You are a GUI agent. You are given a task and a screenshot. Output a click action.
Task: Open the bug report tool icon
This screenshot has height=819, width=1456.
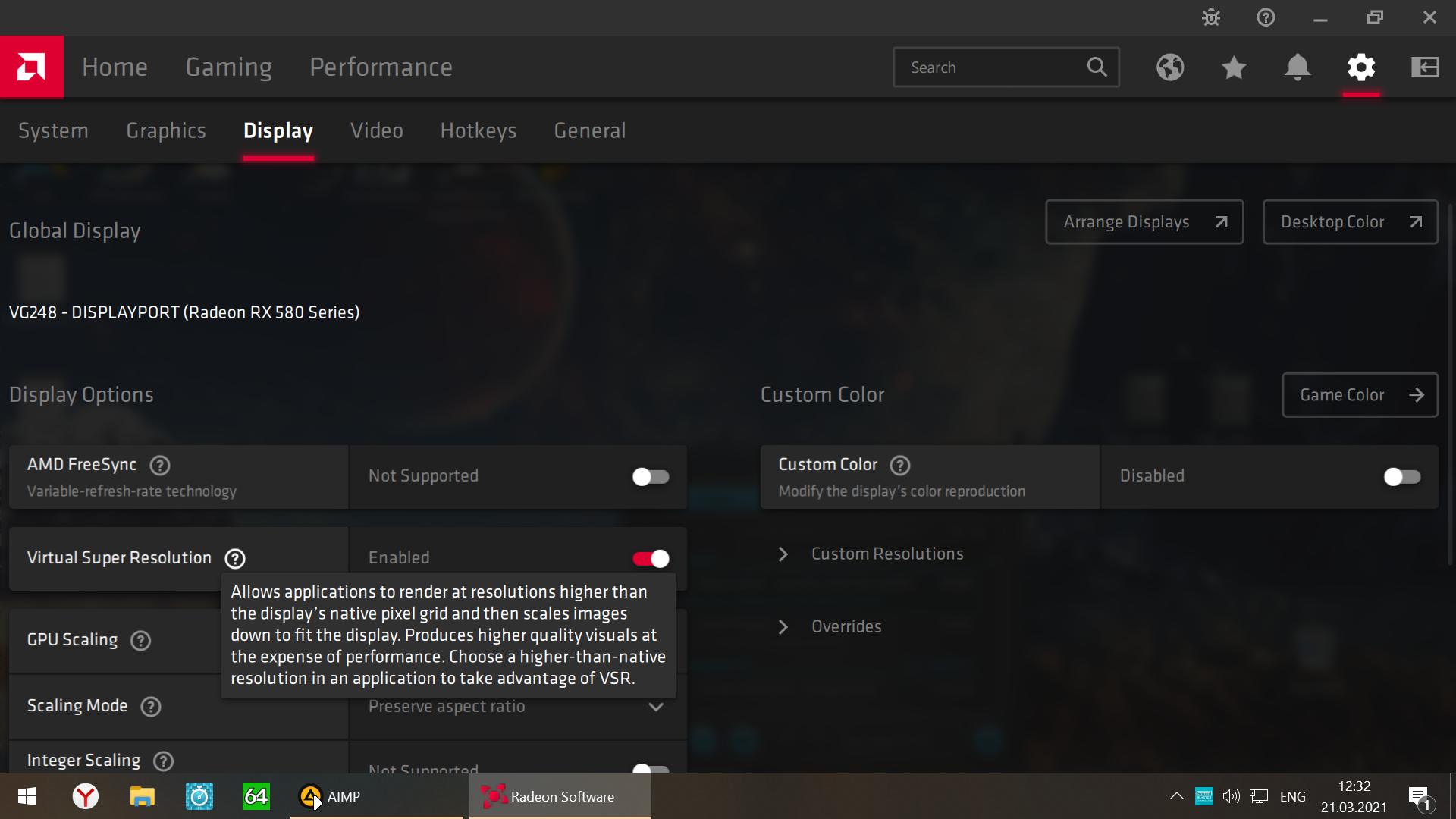point(1211,17)
